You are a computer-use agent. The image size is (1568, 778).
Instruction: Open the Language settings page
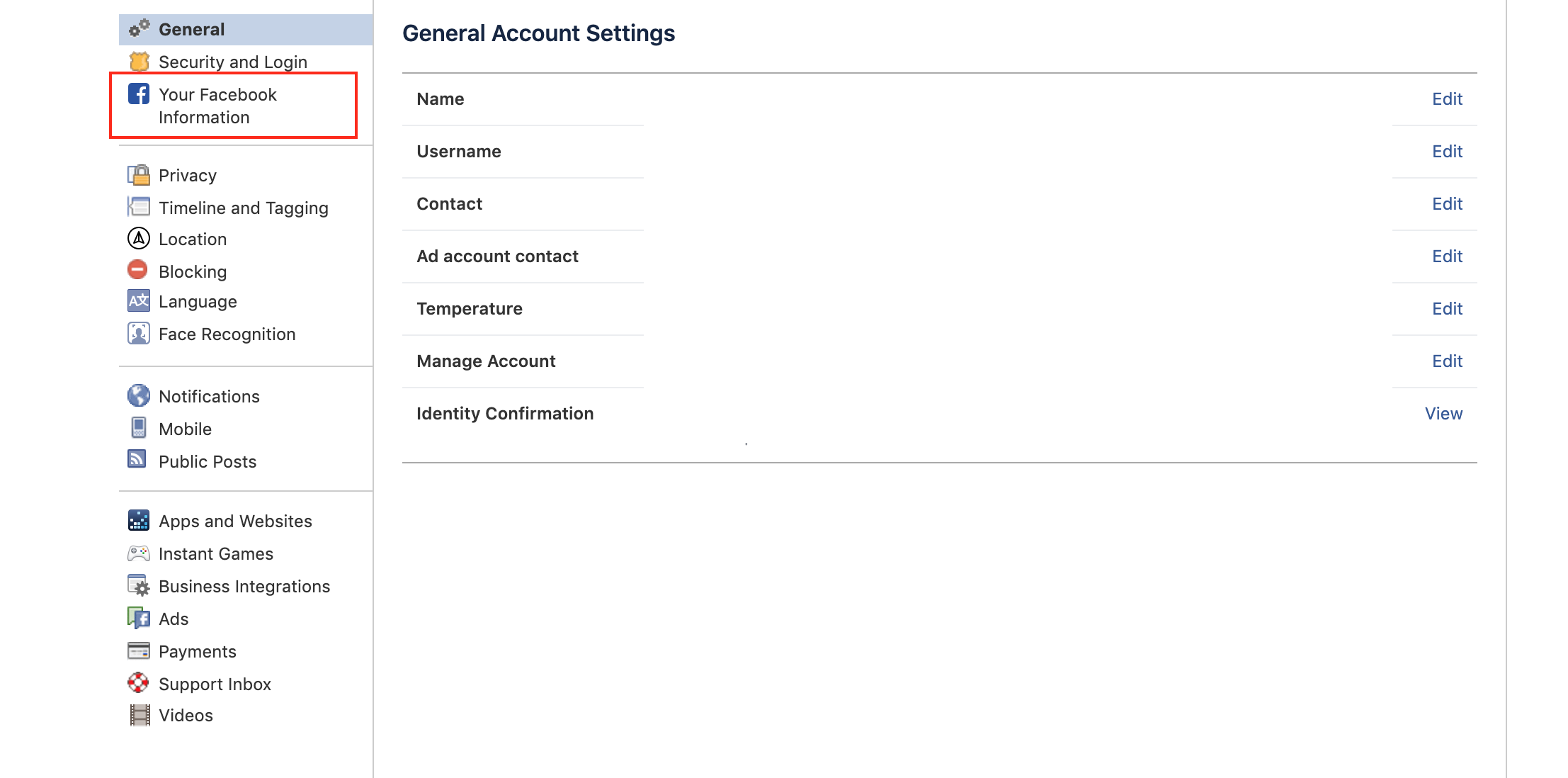click(x=198, y=301)
